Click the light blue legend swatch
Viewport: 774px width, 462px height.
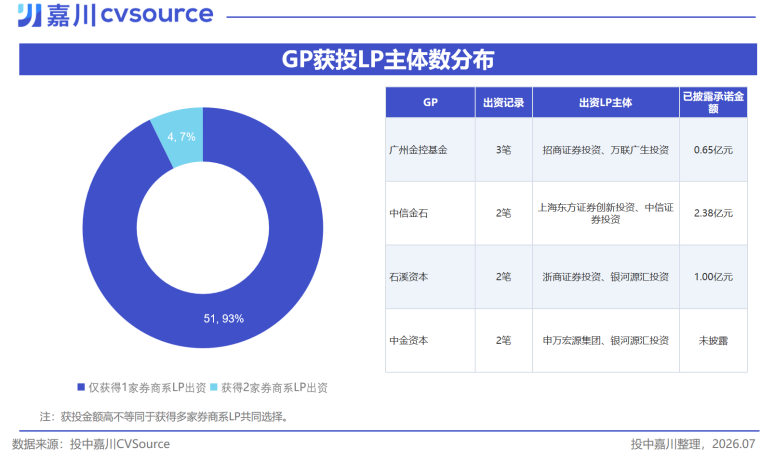[214, 387]
